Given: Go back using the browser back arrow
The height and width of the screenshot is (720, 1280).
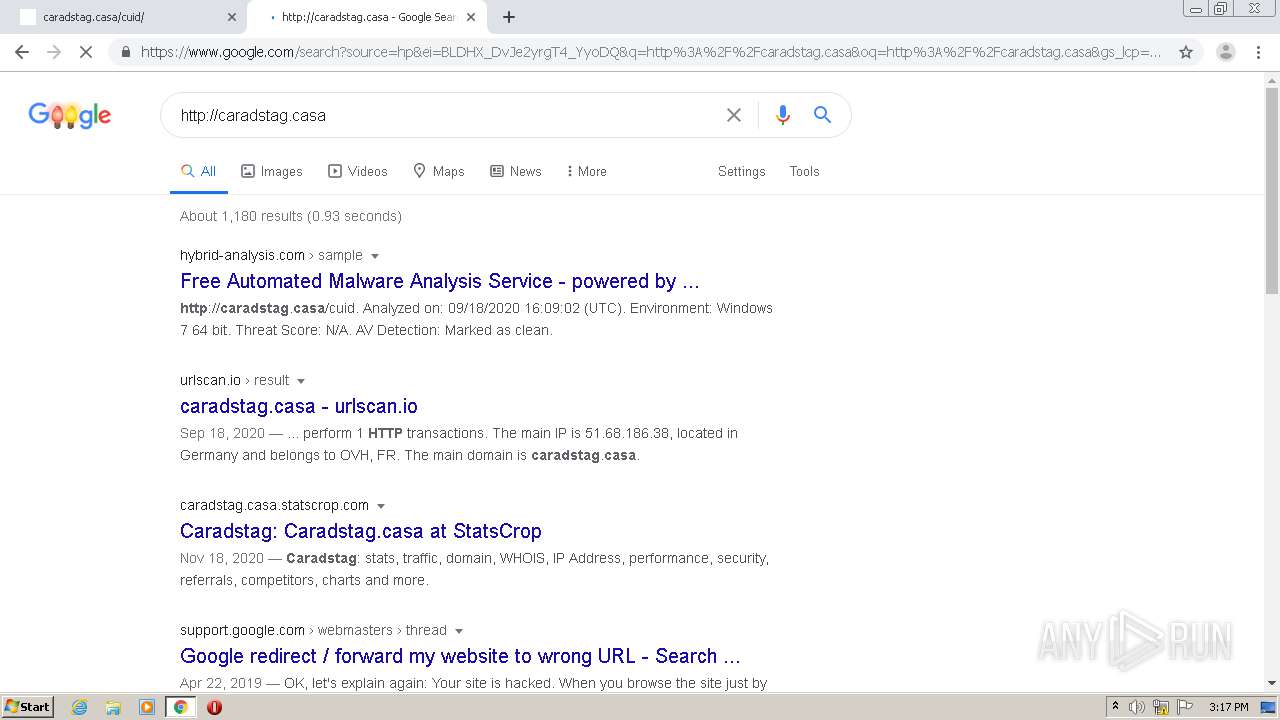Looking at the screenshot, I should (x=22, y=52).
